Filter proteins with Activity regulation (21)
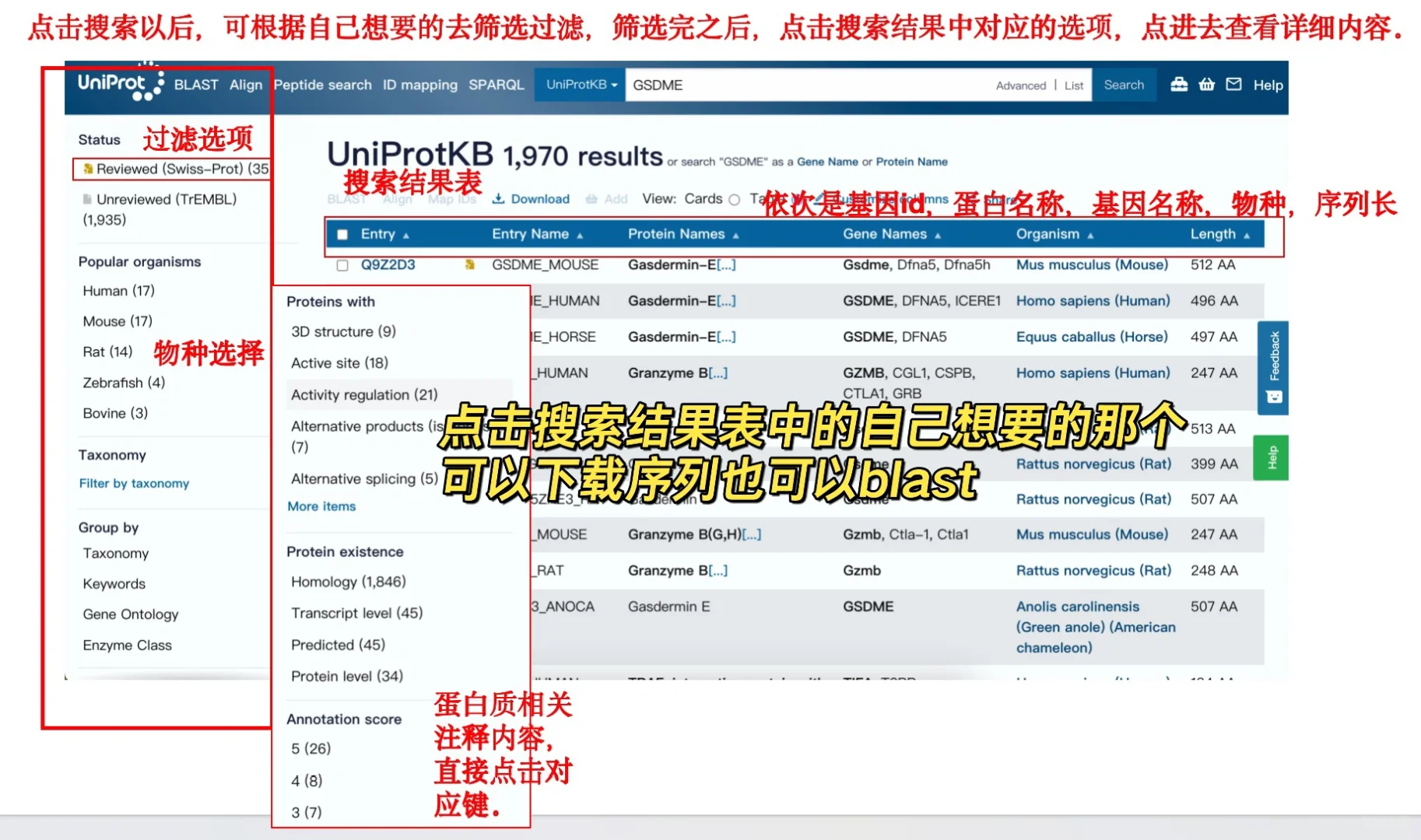 364,395
